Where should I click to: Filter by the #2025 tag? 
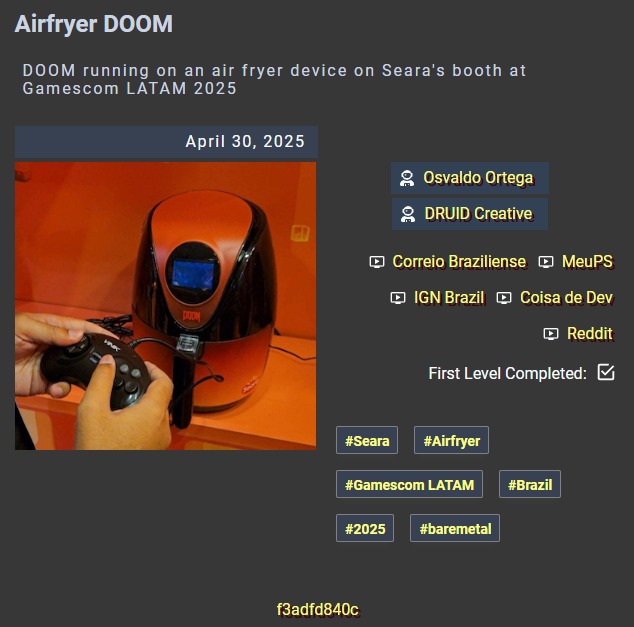(365, 528)
